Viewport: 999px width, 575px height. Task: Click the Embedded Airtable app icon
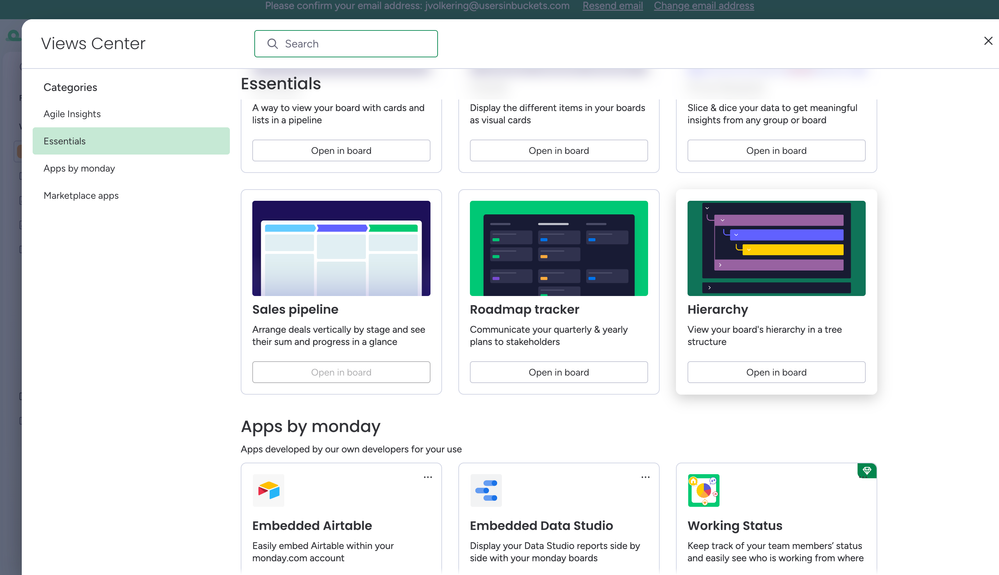(268, 490)
